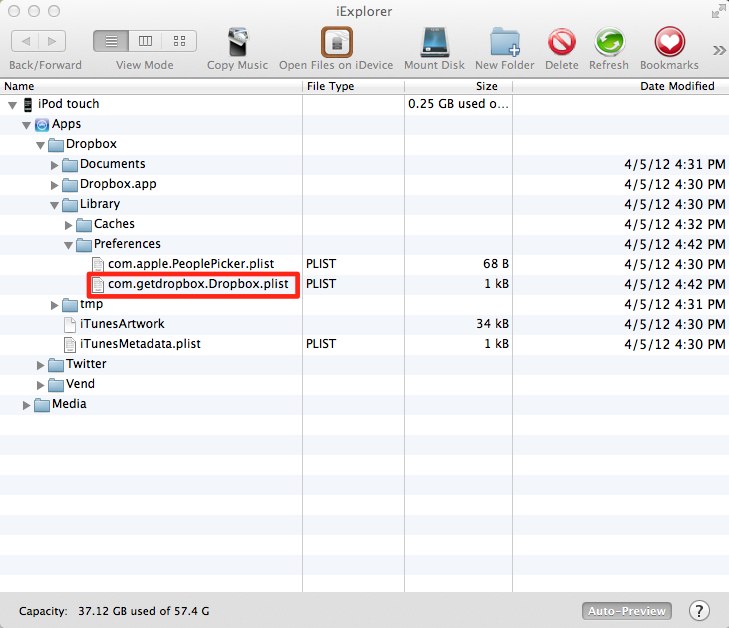Click the window fullscreen arrows icon
729x628 pixels.
pos(718,11)
